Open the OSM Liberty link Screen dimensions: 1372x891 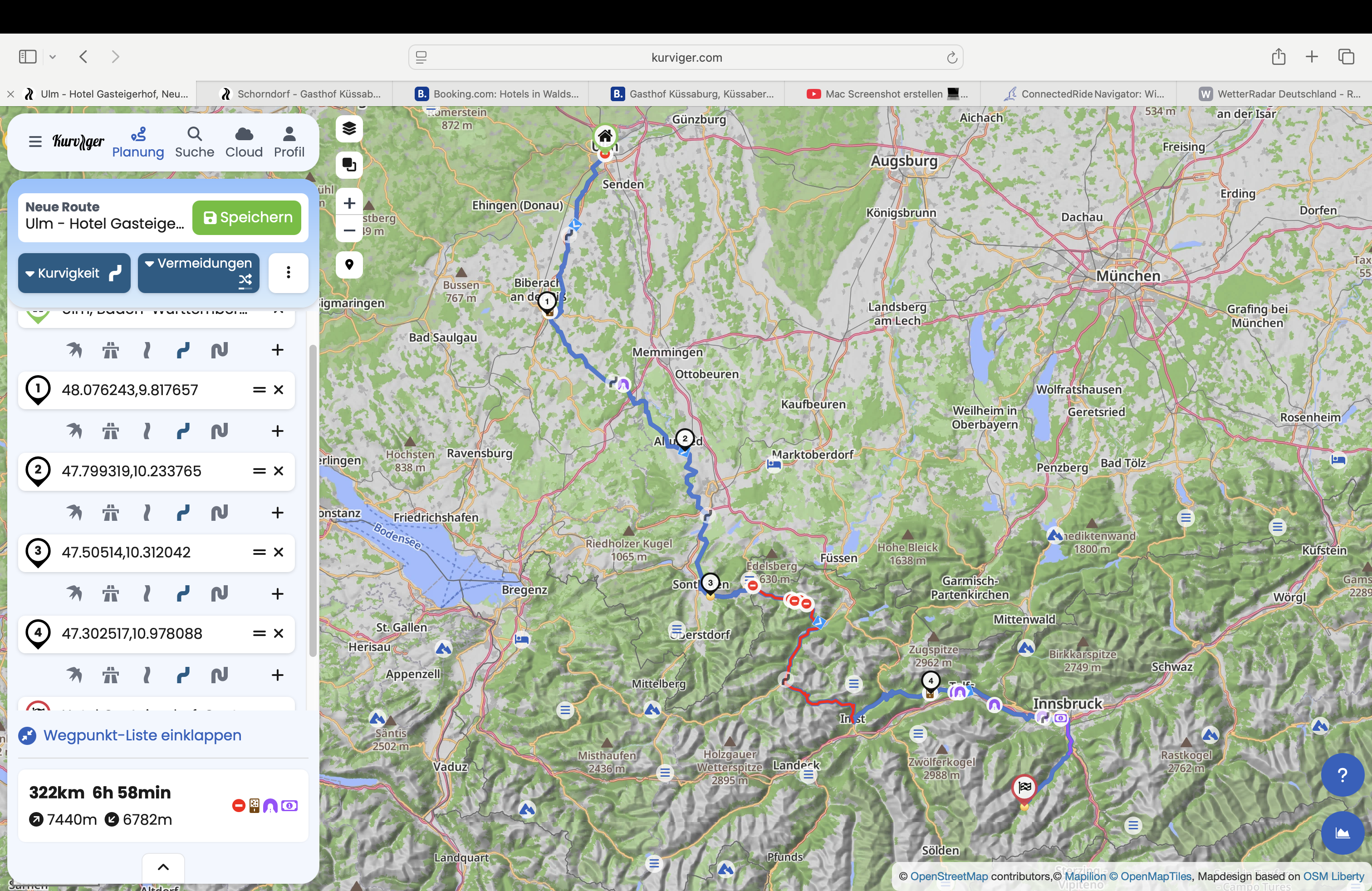(1333, 876)
